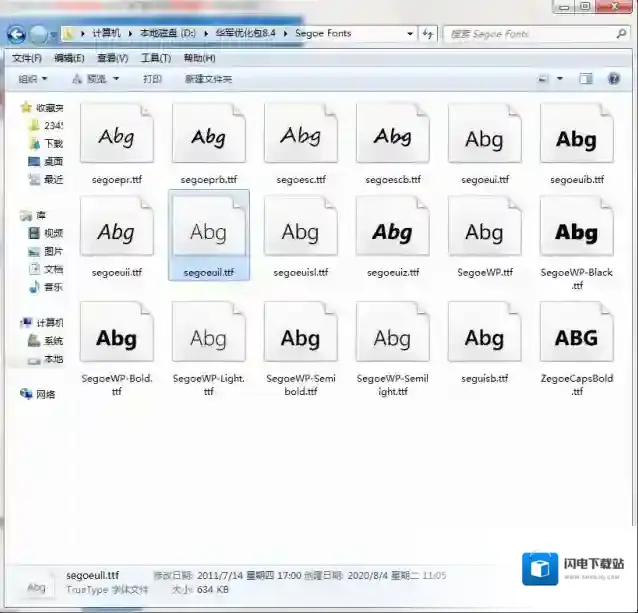Select the segoeuisl.ttf font file icon
The image size is (638, 613).
pyautogui.click(x=301, y=226)
